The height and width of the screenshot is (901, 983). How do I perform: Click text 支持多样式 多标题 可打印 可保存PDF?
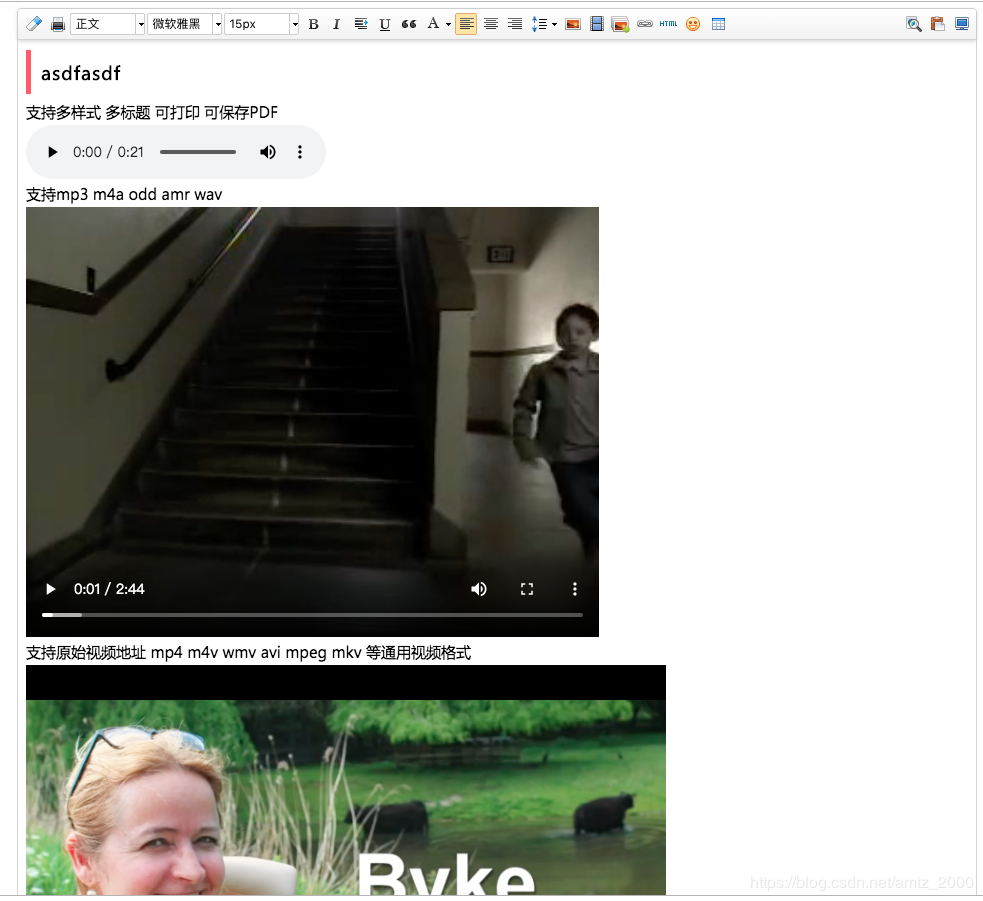(152, 113)
